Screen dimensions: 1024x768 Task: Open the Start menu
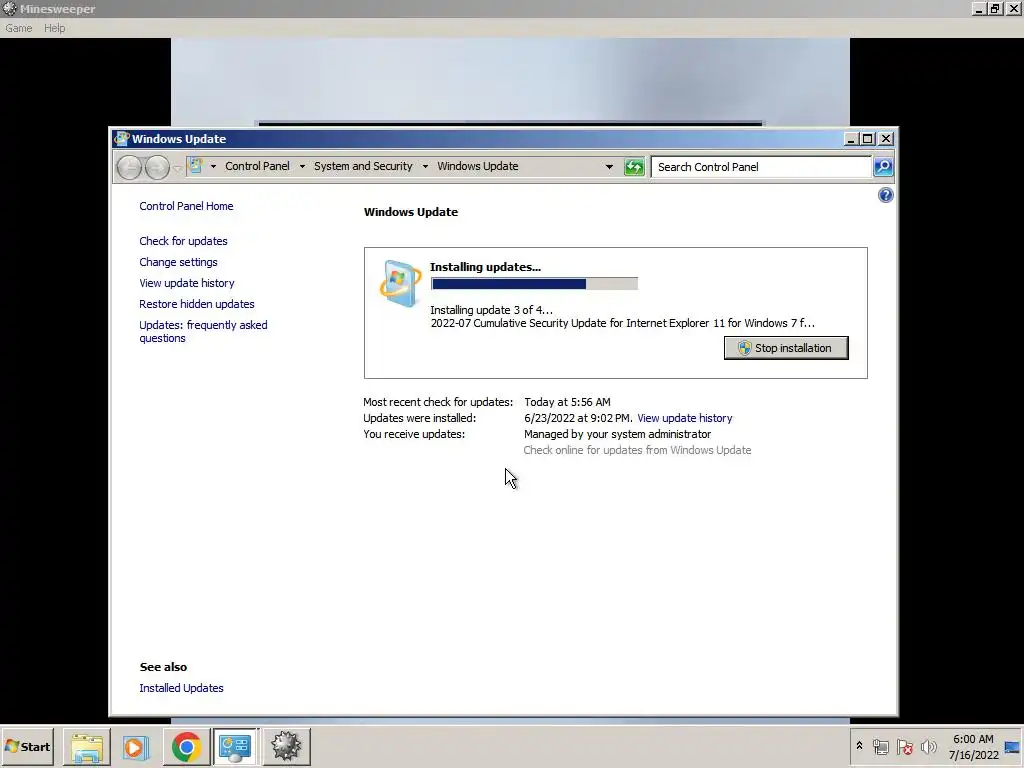point(27,746)
